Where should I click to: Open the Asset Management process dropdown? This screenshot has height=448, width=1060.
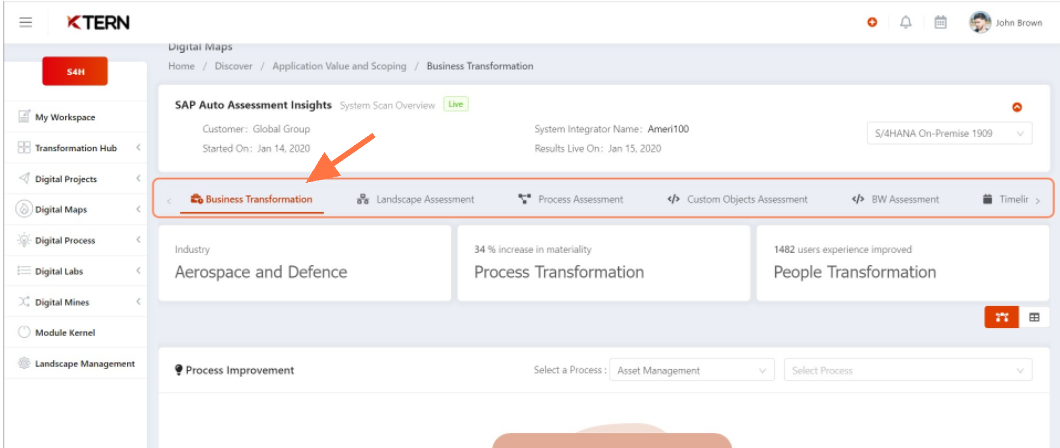point(692,370)
